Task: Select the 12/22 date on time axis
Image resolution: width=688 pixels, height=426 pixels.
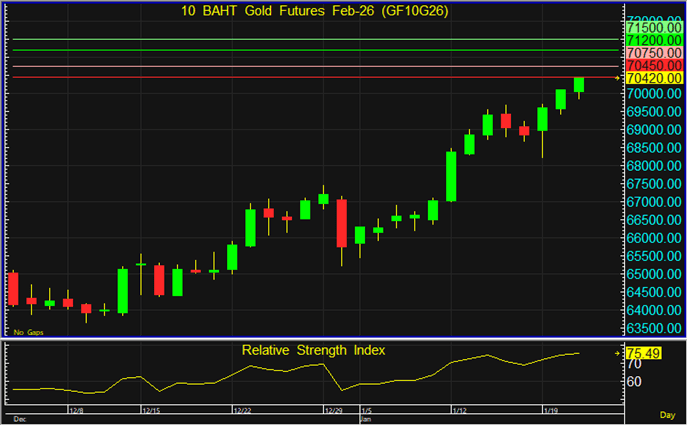Action: pyautogui.click(x=242, y=410)
